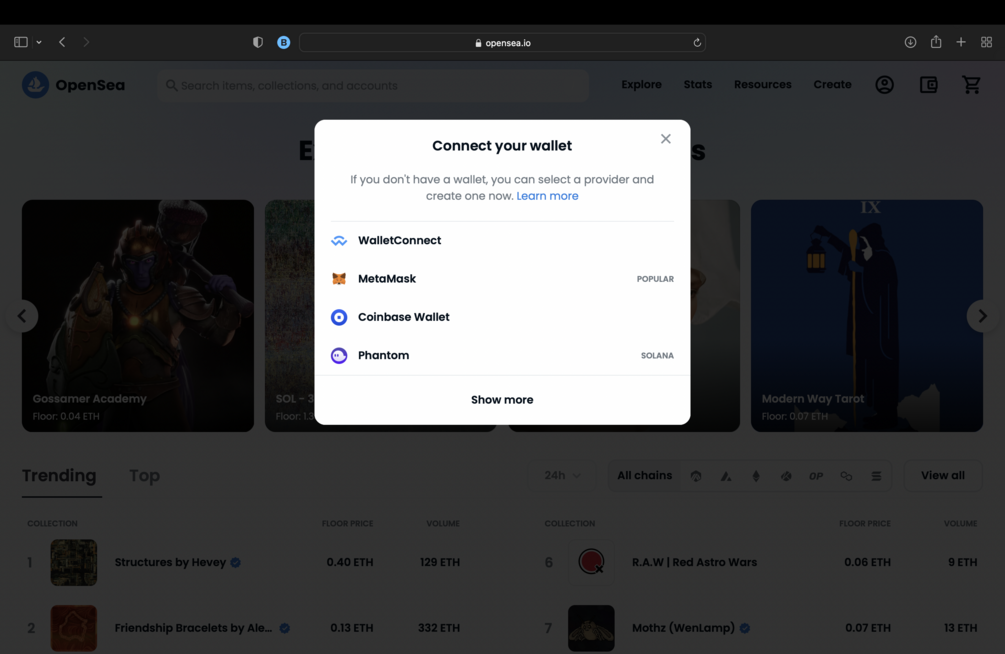1005x654 pixels.
Task: Click Red Astro Wars thumbnail
Action: [591, 562]
